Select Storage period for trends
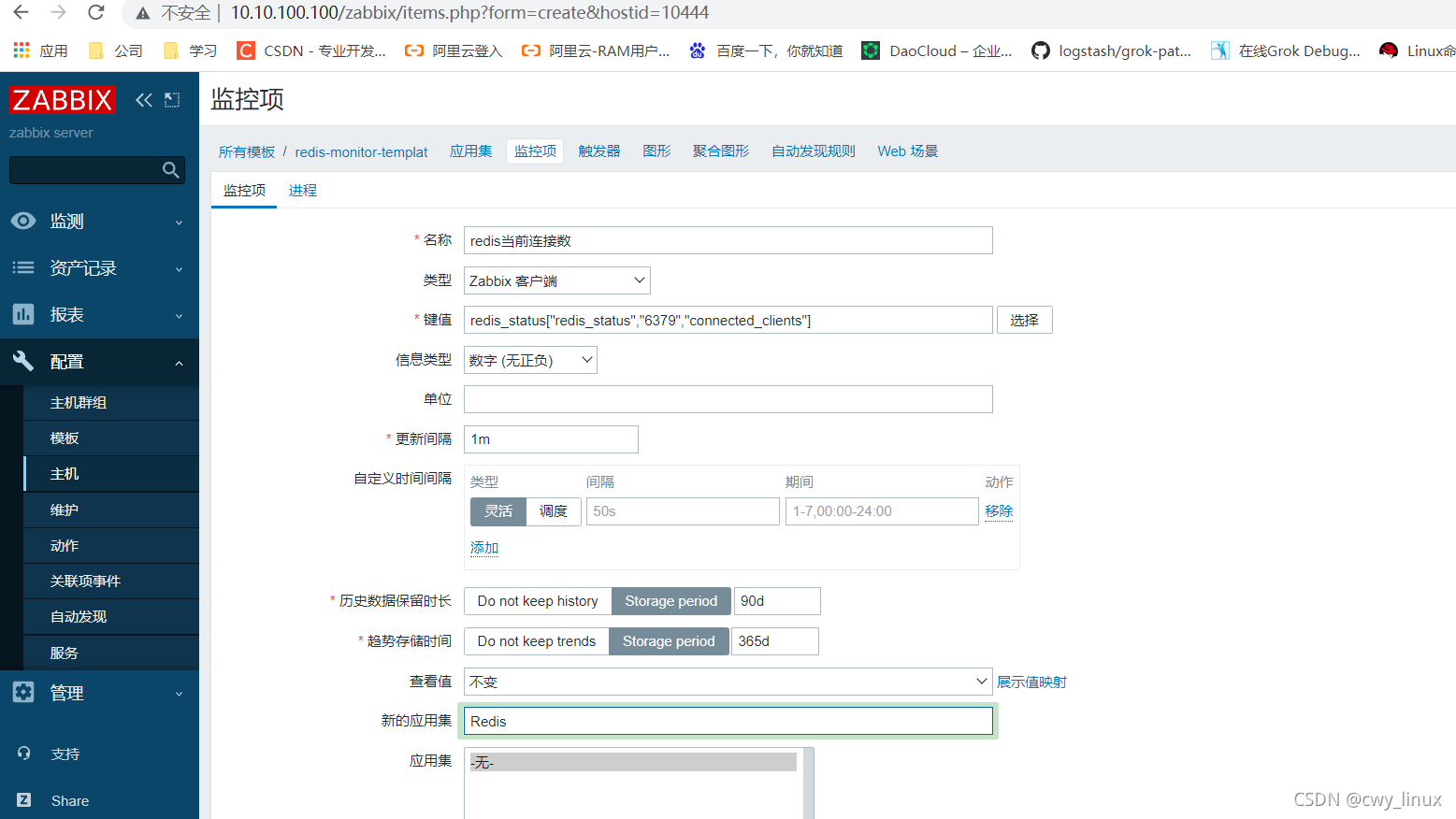Screen dimensions: 1456x819 point(669,641)
